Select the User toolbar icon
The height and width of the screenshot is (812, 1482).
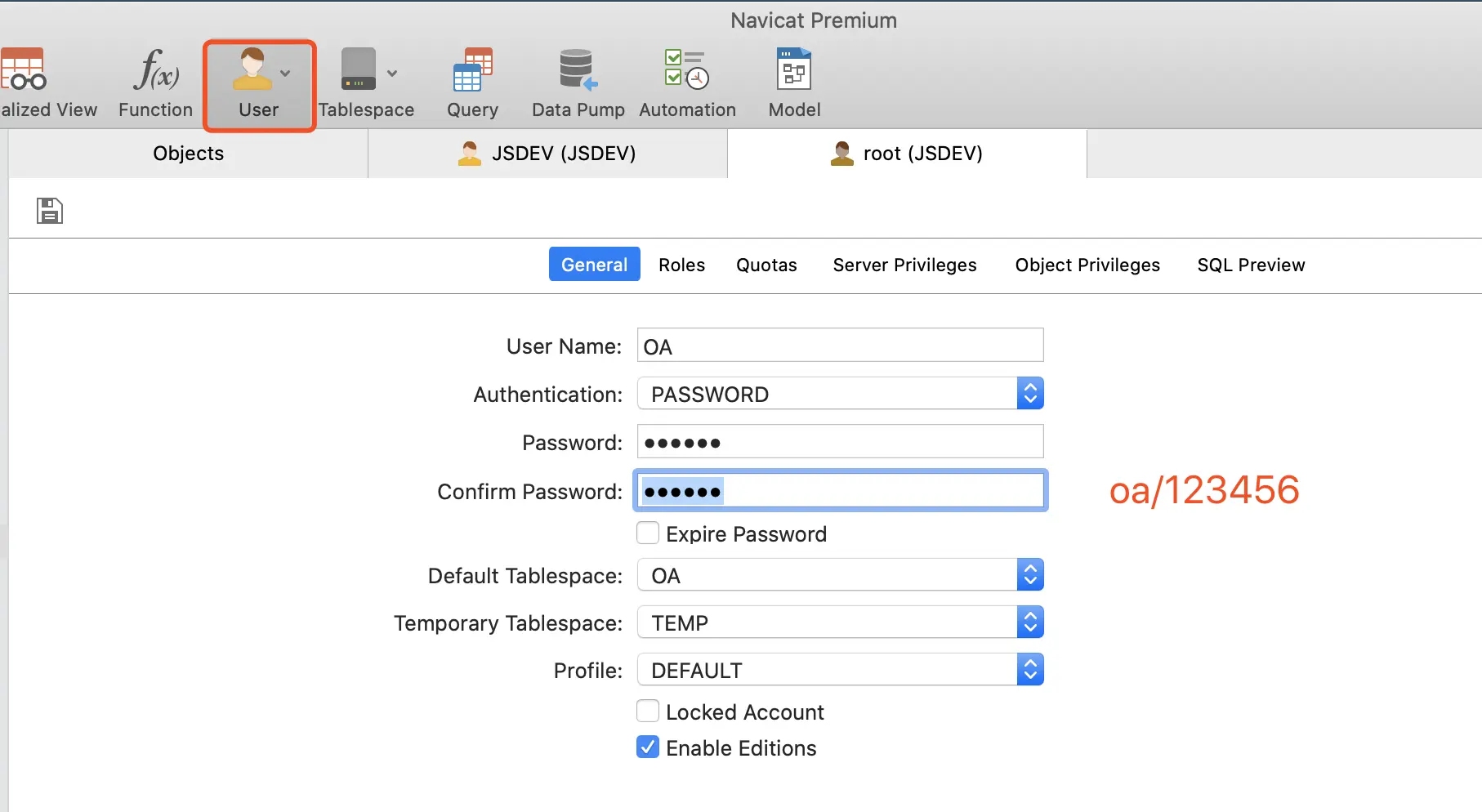[x=258, y=84]
